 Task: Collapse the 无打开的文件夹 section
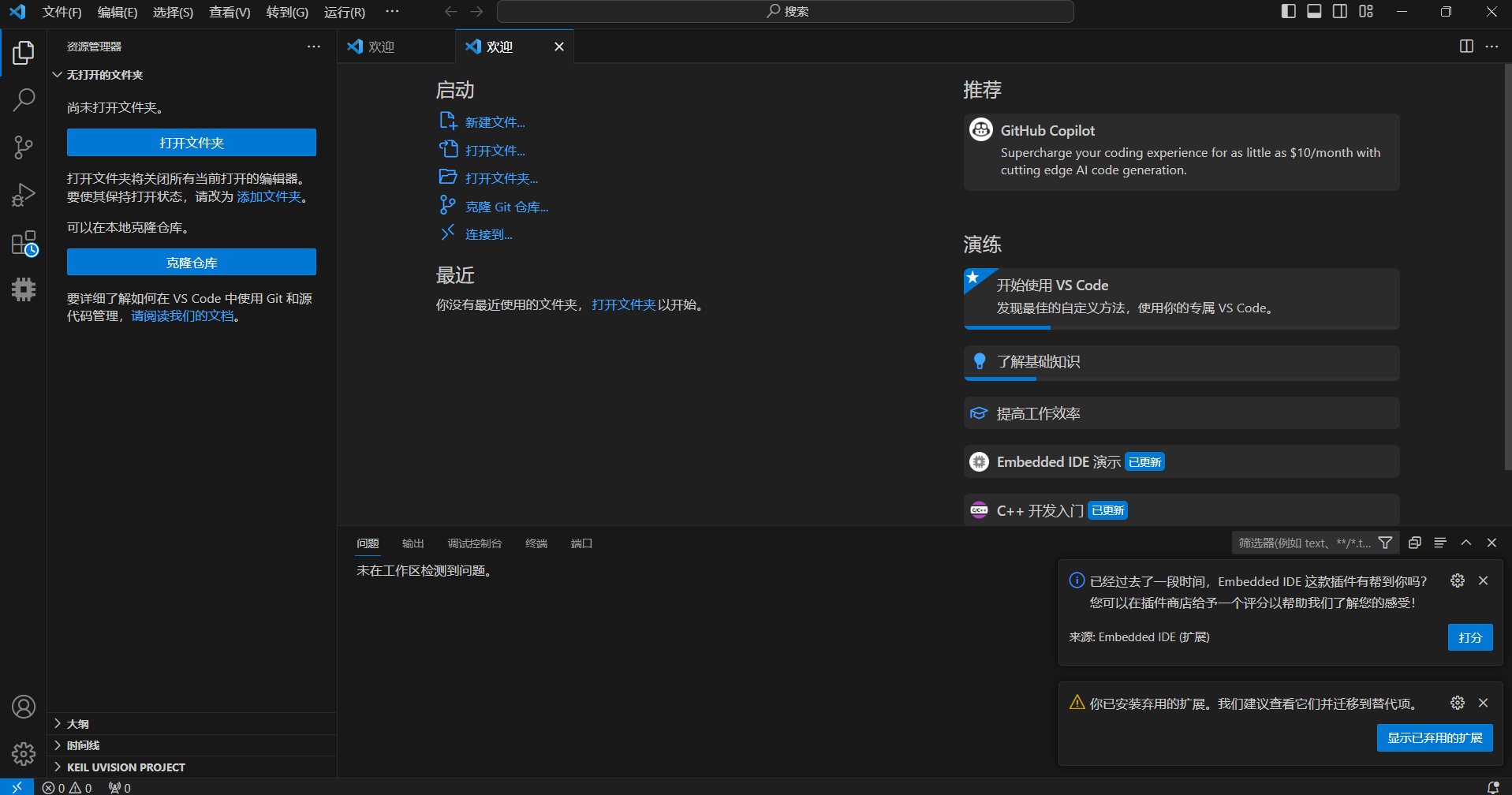coord(192,75)
